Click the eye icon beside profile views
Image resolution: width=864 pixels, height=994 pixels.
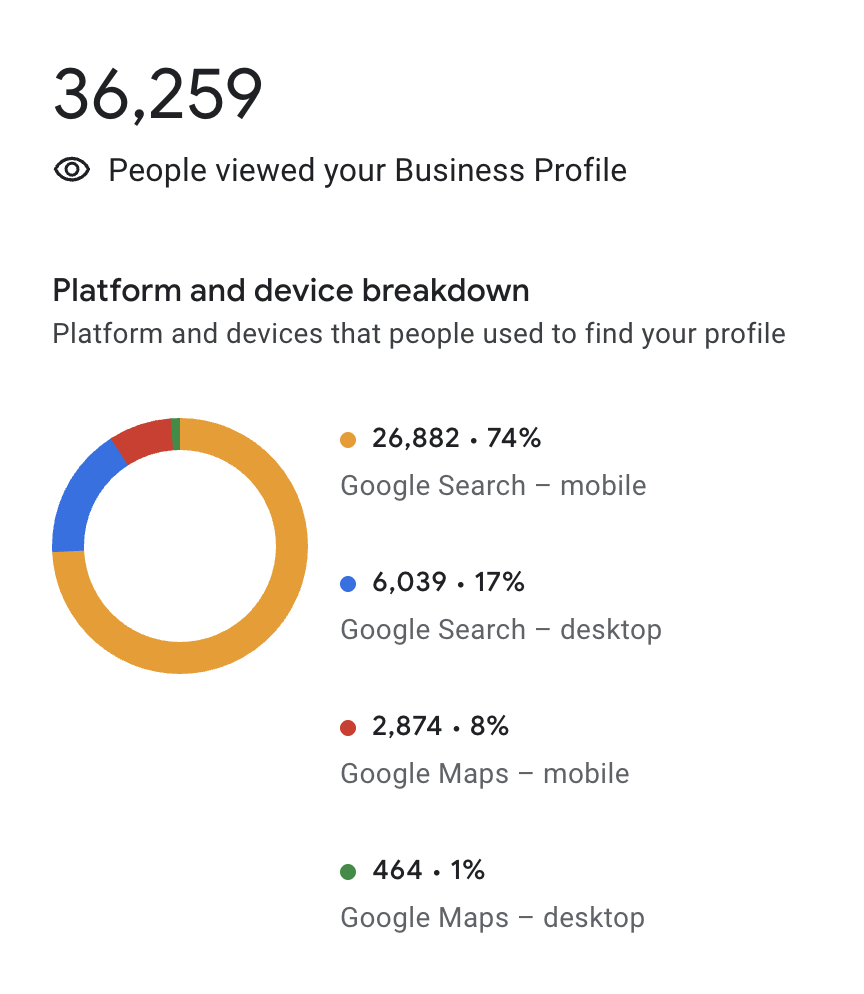click(x=72, y=170)
